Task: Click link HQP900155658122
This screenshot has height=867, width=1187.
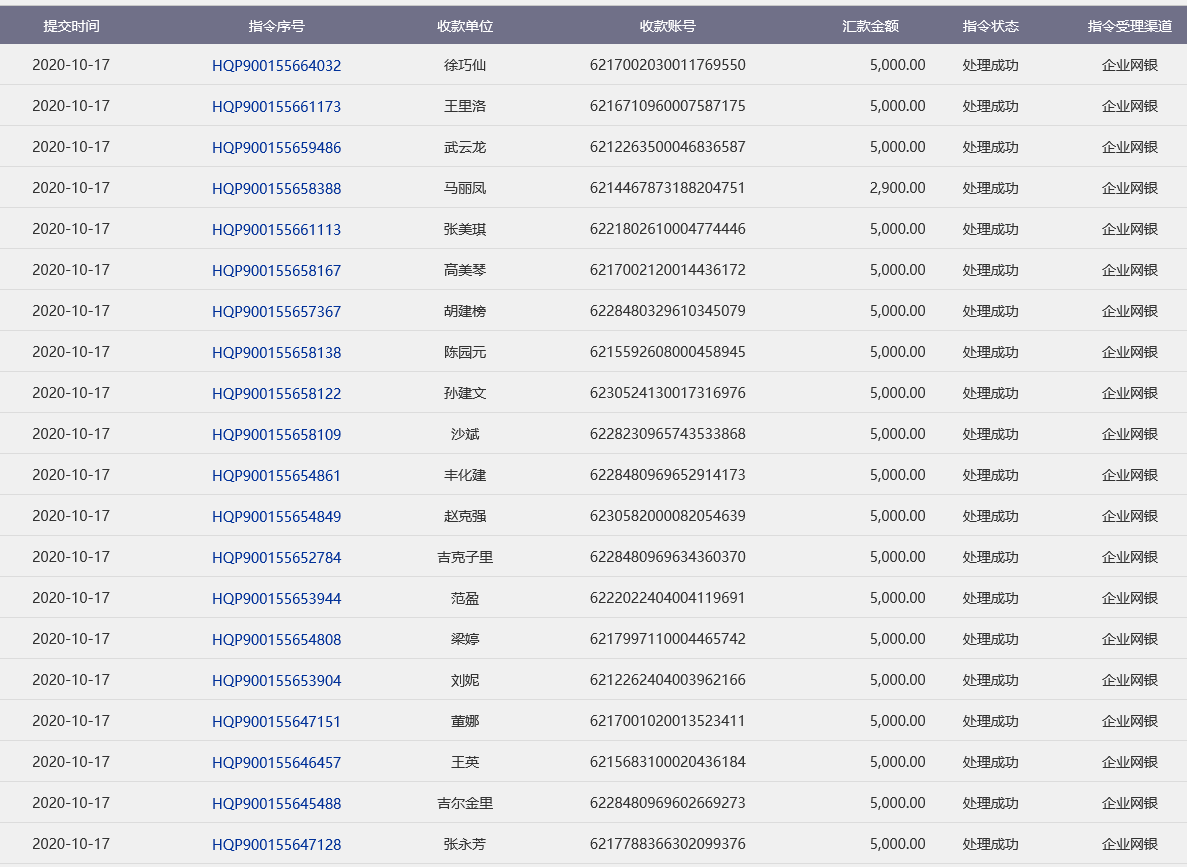Action: coord(276,394)
